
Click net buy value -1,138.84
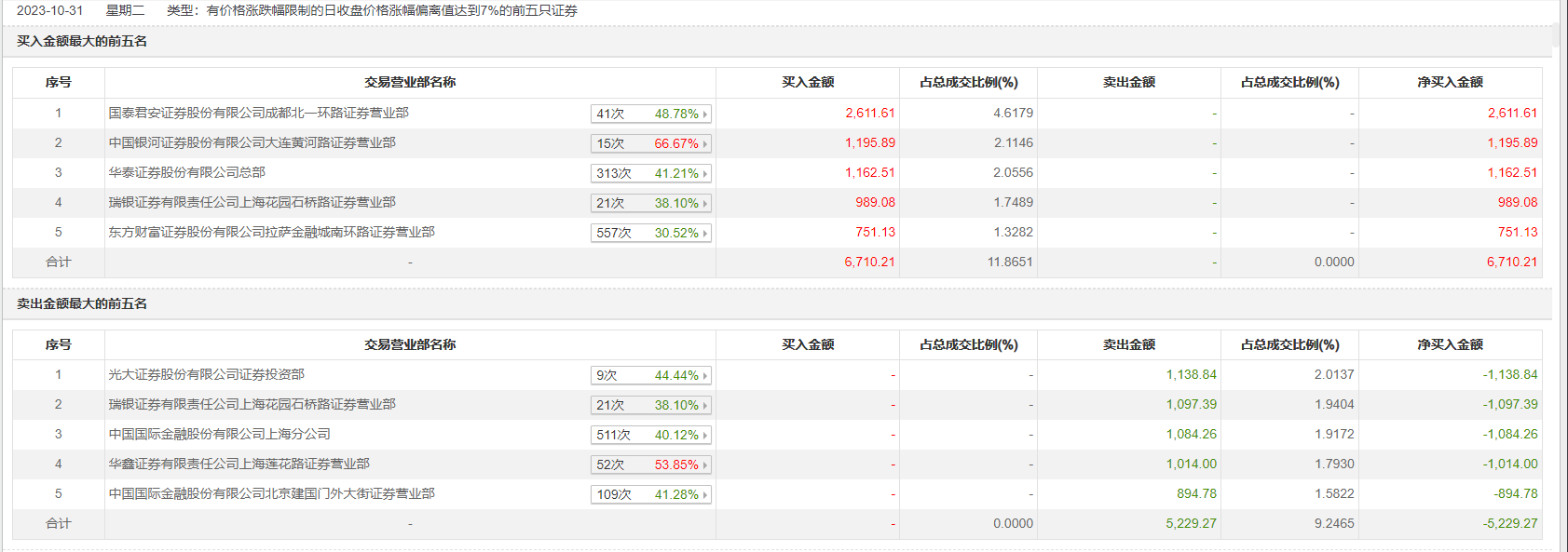click(1510, 374)
